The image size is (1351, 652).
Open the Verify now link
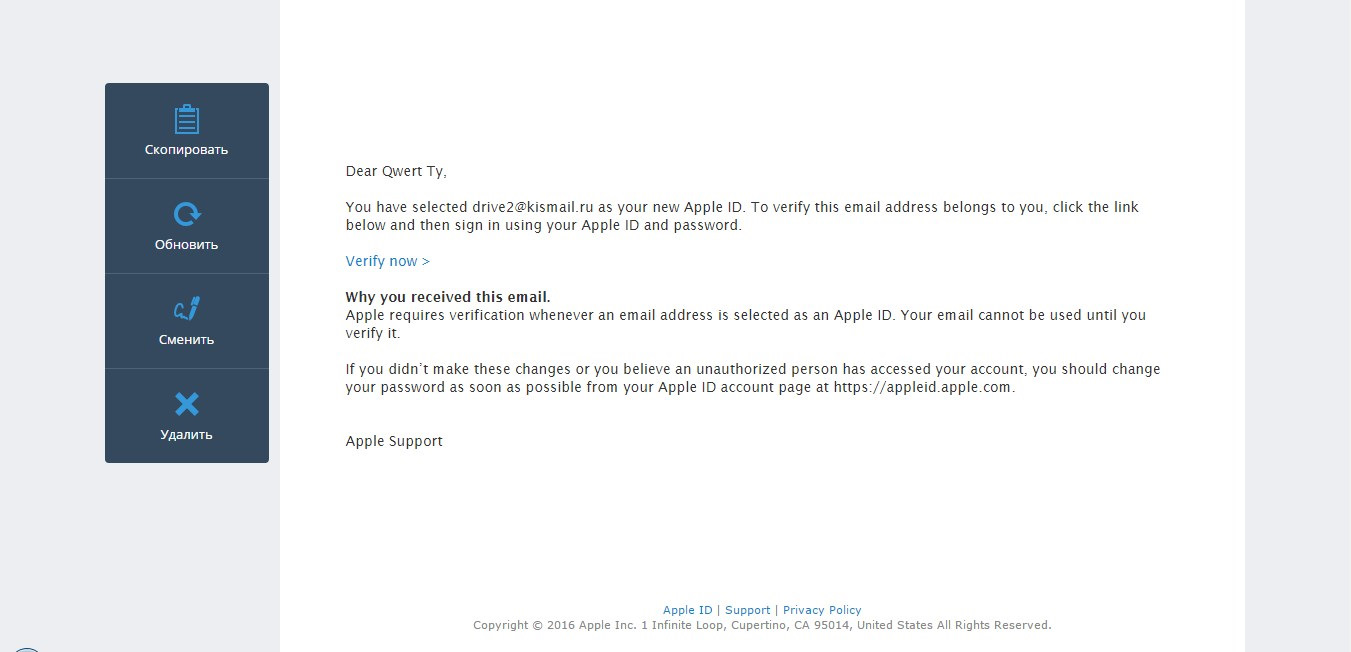[388, 261]
